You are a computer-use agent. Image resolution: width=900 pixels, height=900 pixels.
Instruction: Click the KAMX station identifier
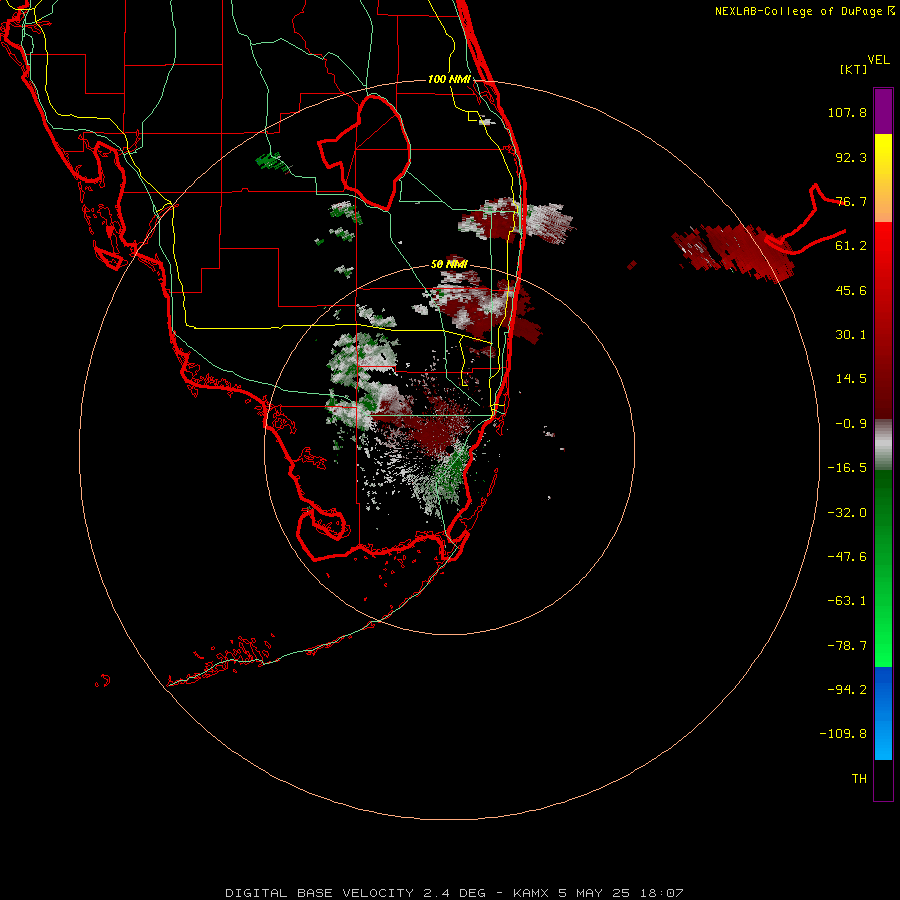pos(531,893)
